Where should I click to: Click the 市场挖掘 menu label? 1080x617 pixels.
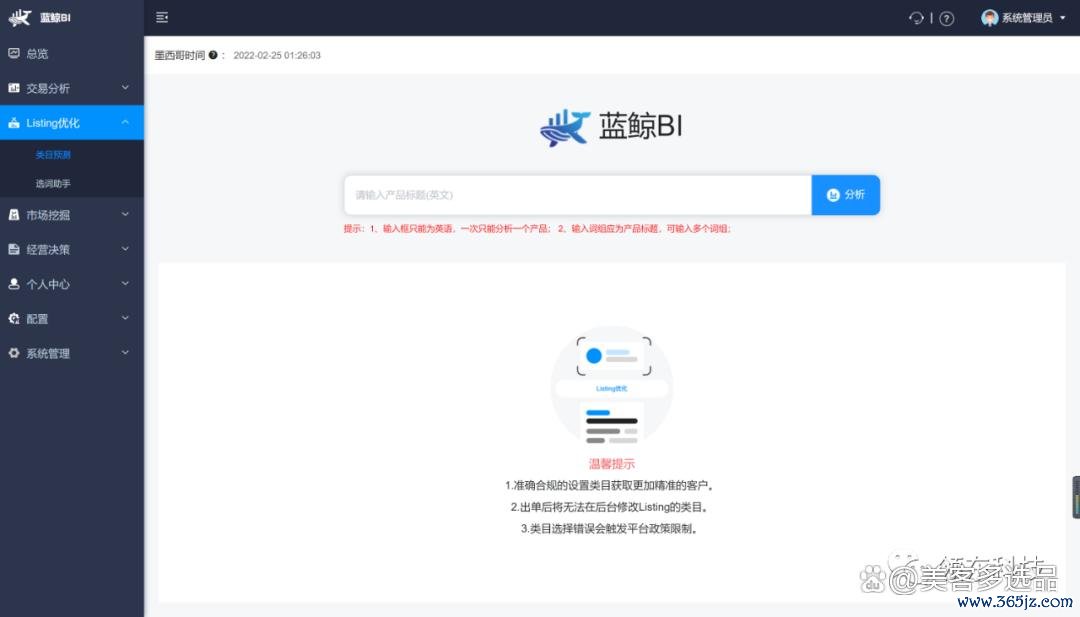click(x=48, y=215)
